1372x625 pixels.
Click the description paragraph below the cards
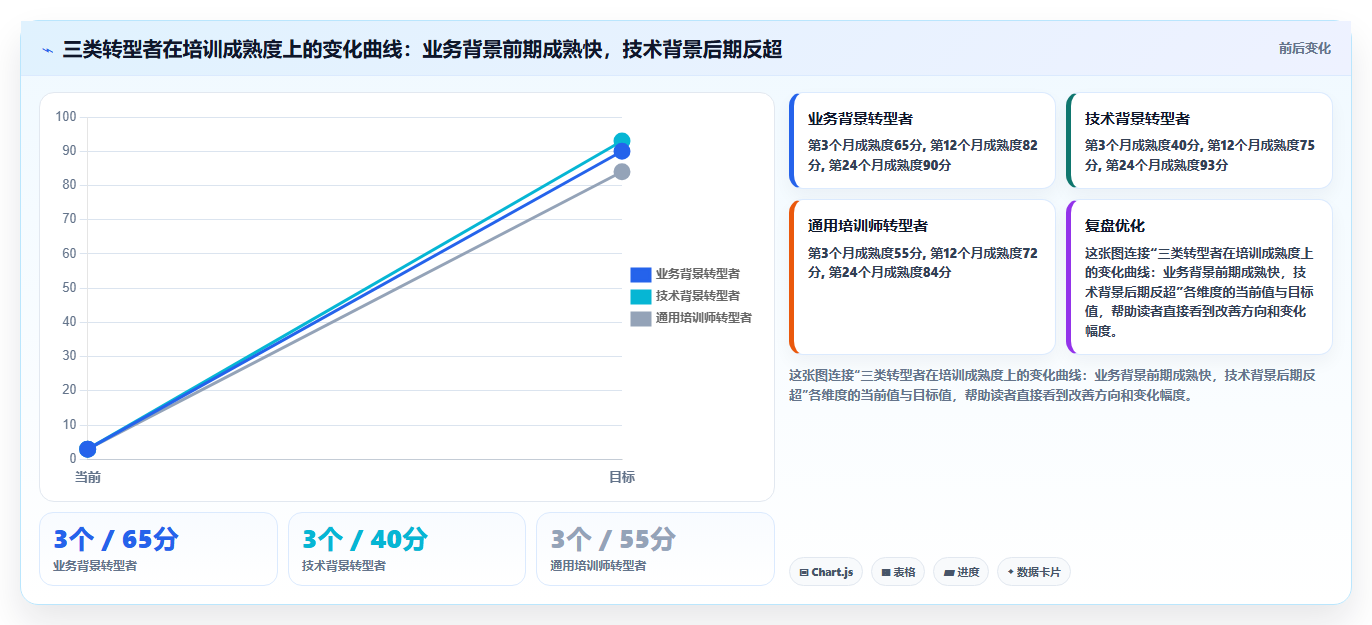tap(1053, 385)
